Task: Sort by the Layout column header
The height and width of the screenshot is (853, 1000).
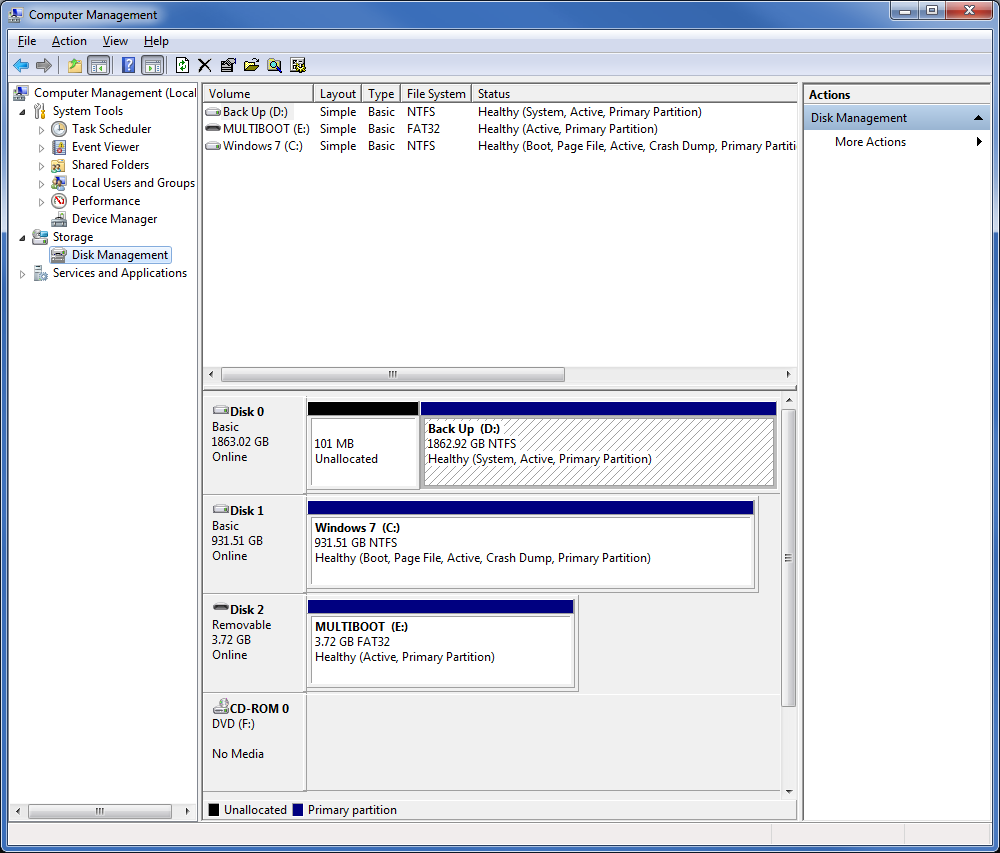Action: (x=337, y=94)
